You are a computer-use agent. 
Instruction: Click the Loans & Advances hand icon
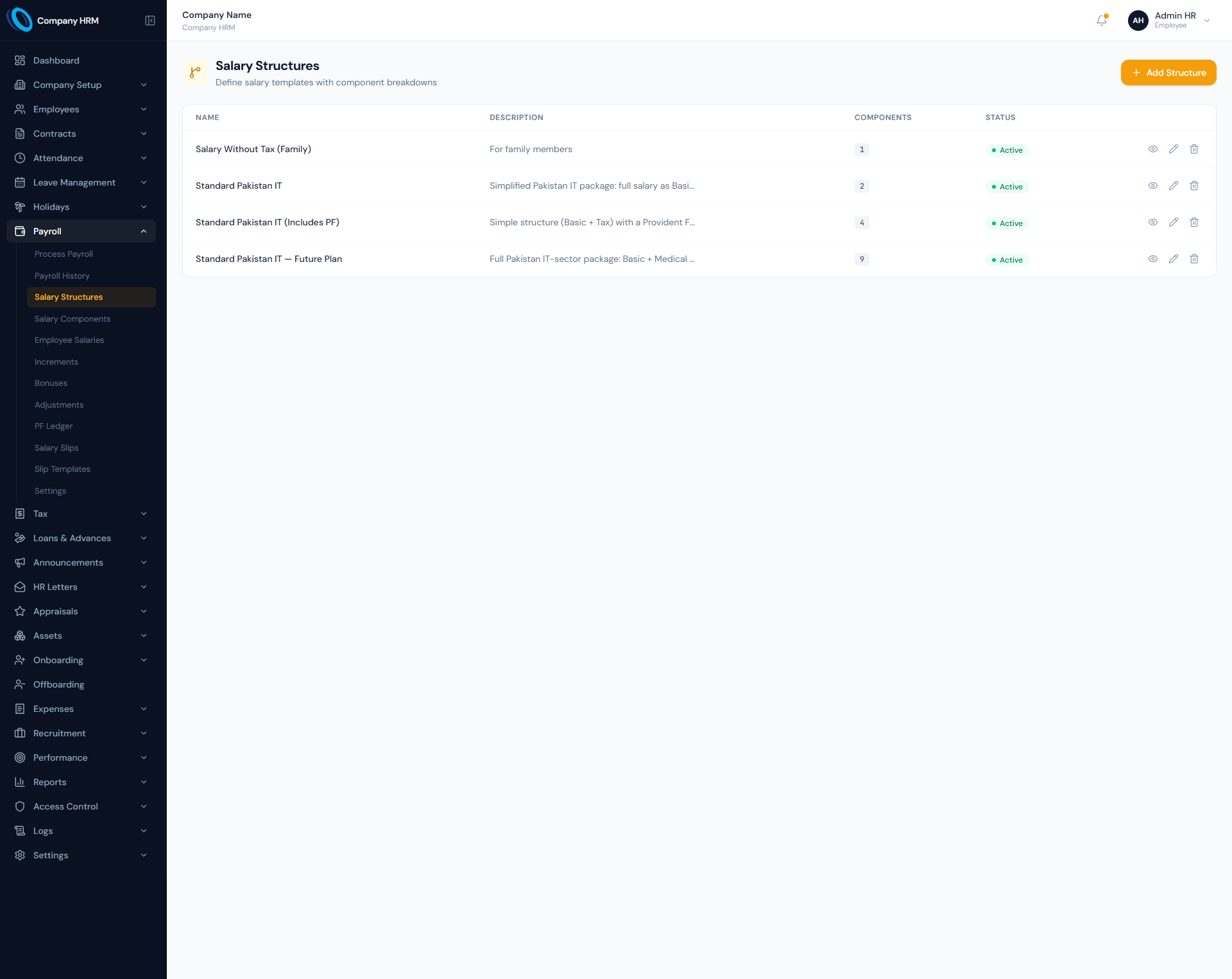[x=20, y=538]
